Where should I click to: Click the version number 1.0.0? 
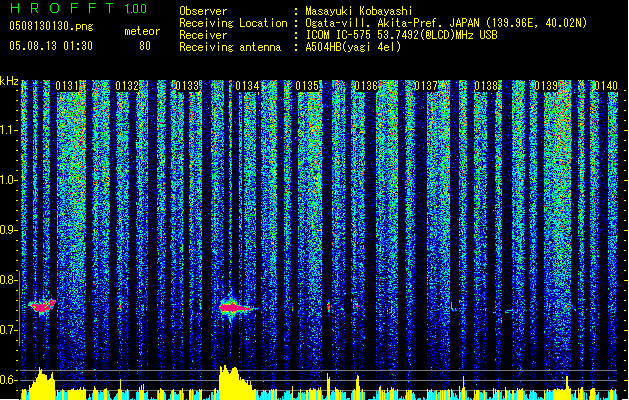136,8
